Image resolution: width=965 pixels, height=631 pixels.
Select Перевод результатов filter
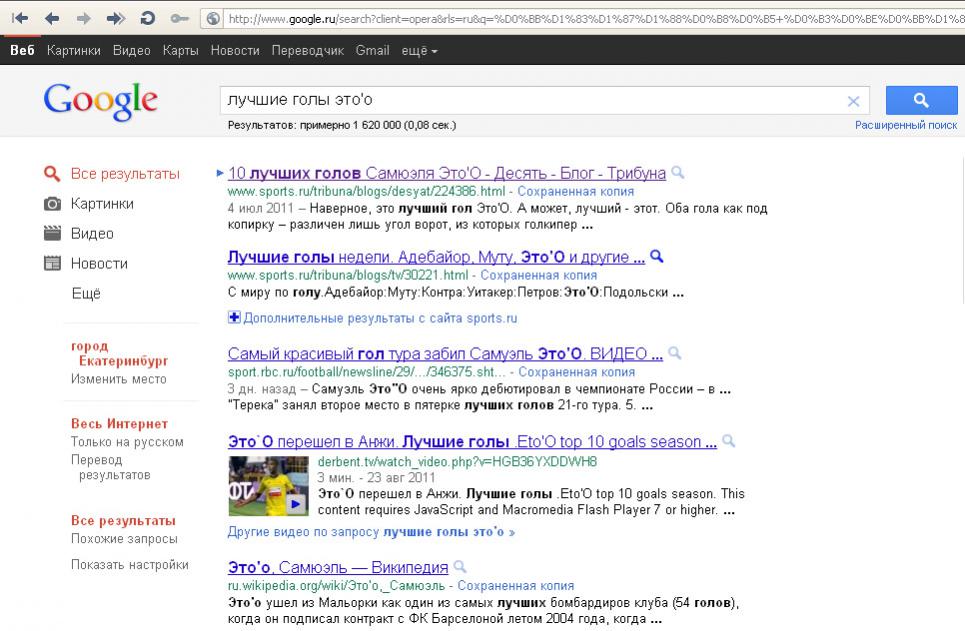111,467
